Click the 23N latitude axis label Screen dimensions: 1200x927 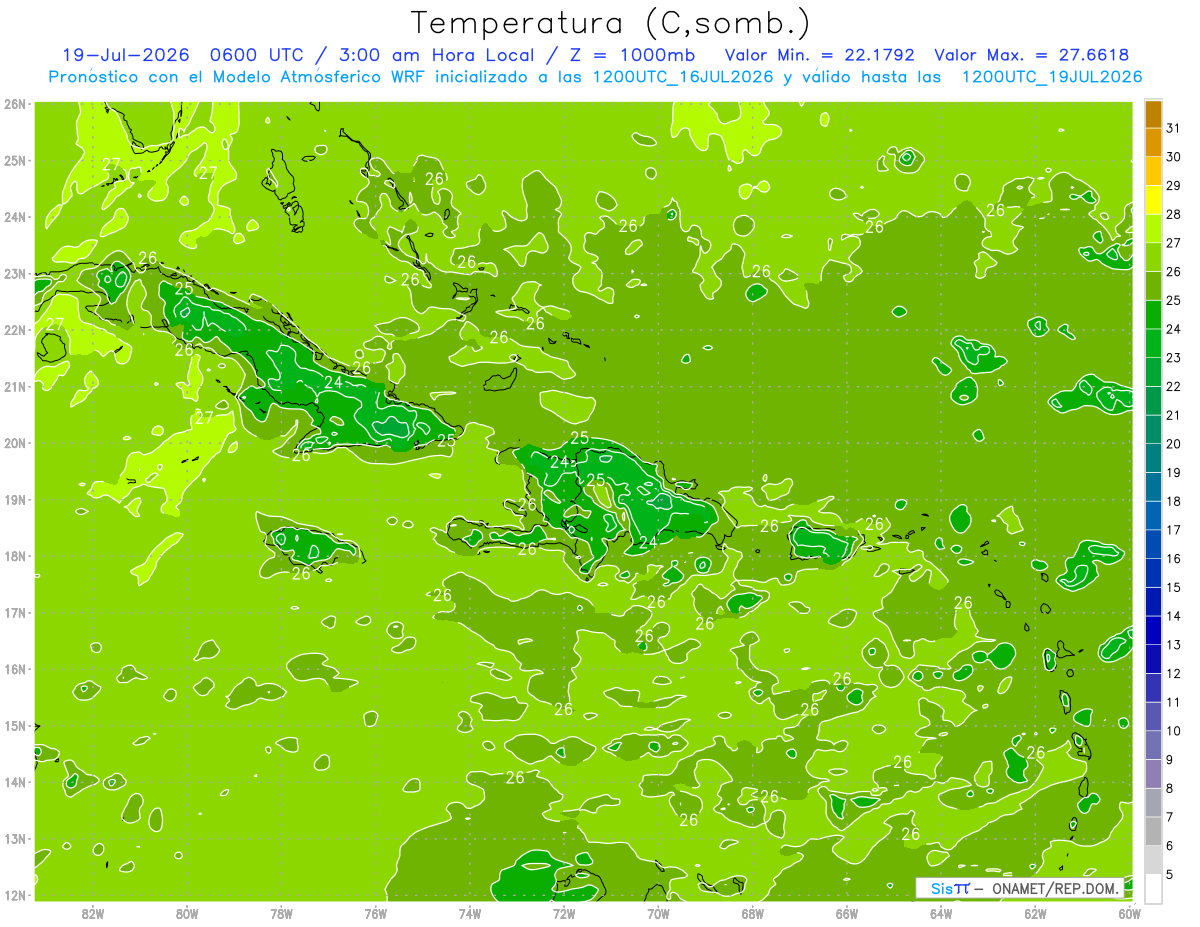point(15,274)
